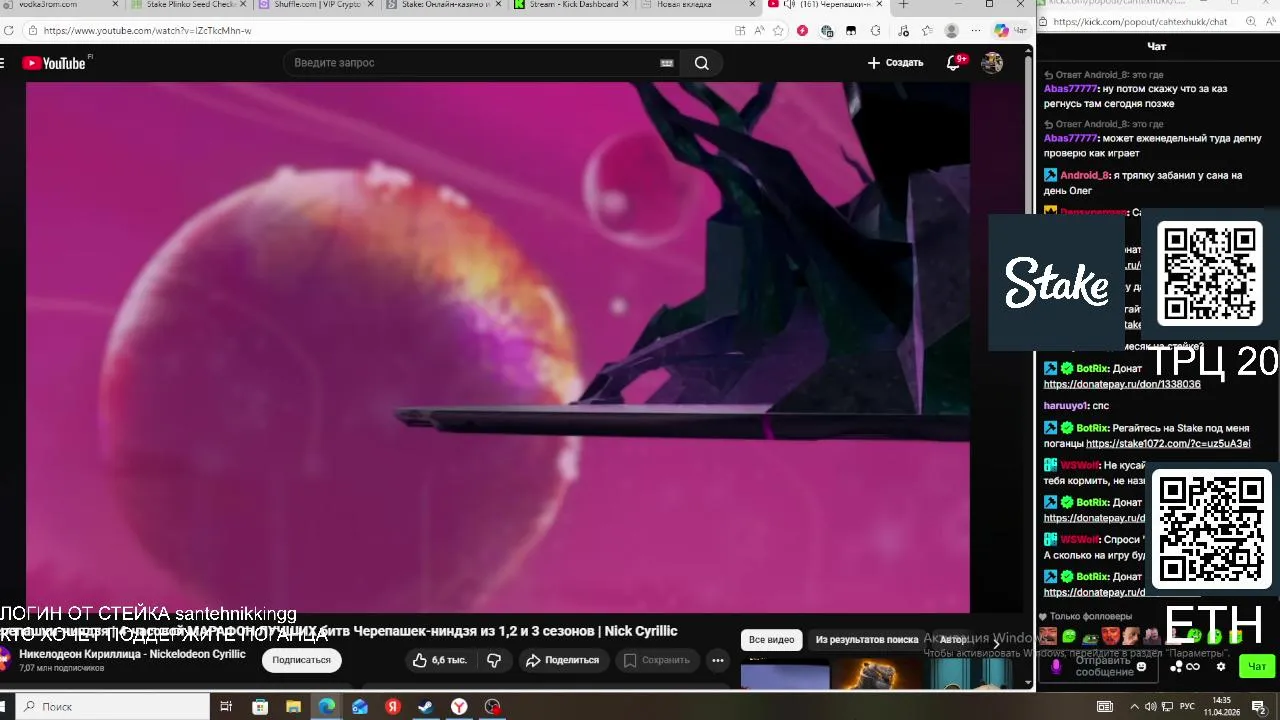Open the donatepay.ru/don/1338036 link in chat

1122,384
